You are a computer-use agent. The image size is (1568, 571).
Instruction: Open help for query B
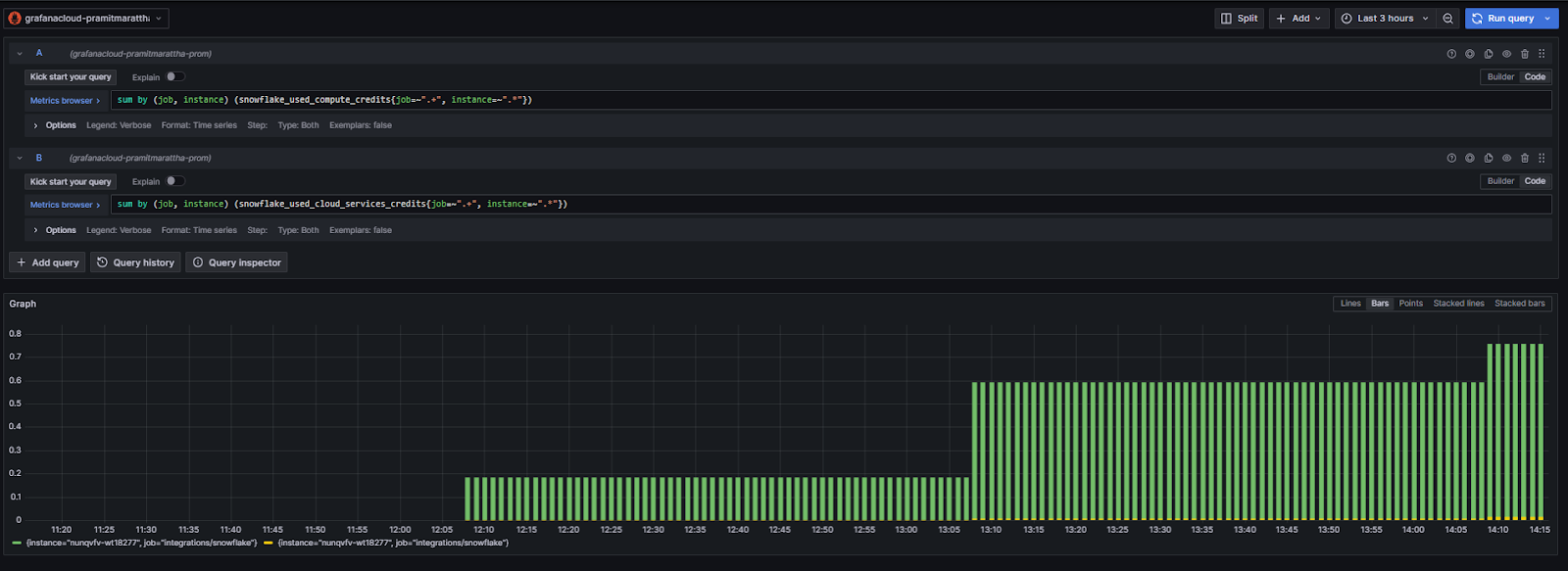(1451, 158)
